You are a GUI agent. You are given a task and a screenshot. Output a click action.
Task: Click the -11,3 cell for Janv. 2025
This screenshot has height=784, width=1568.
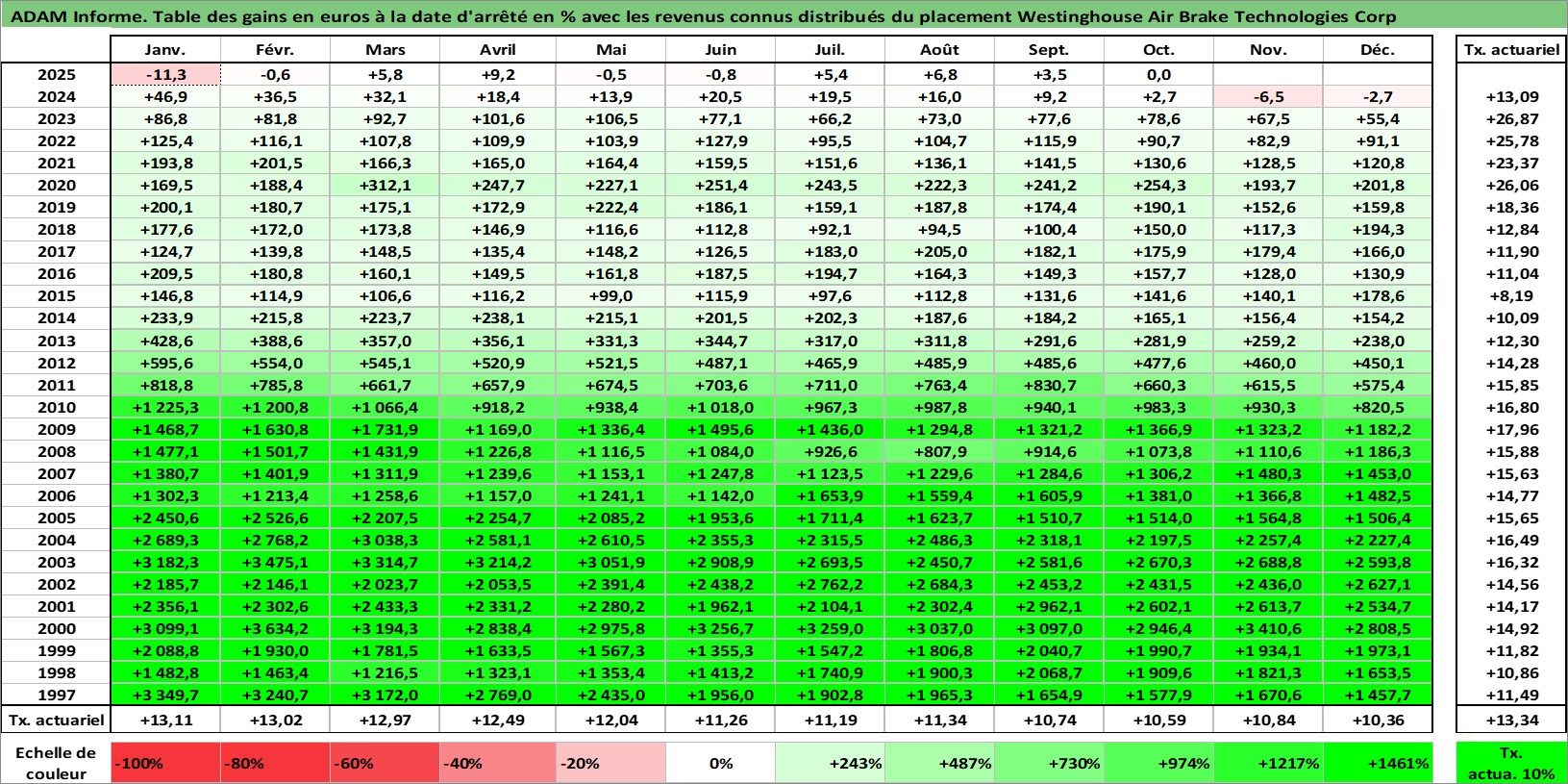[x=165, y=75]
